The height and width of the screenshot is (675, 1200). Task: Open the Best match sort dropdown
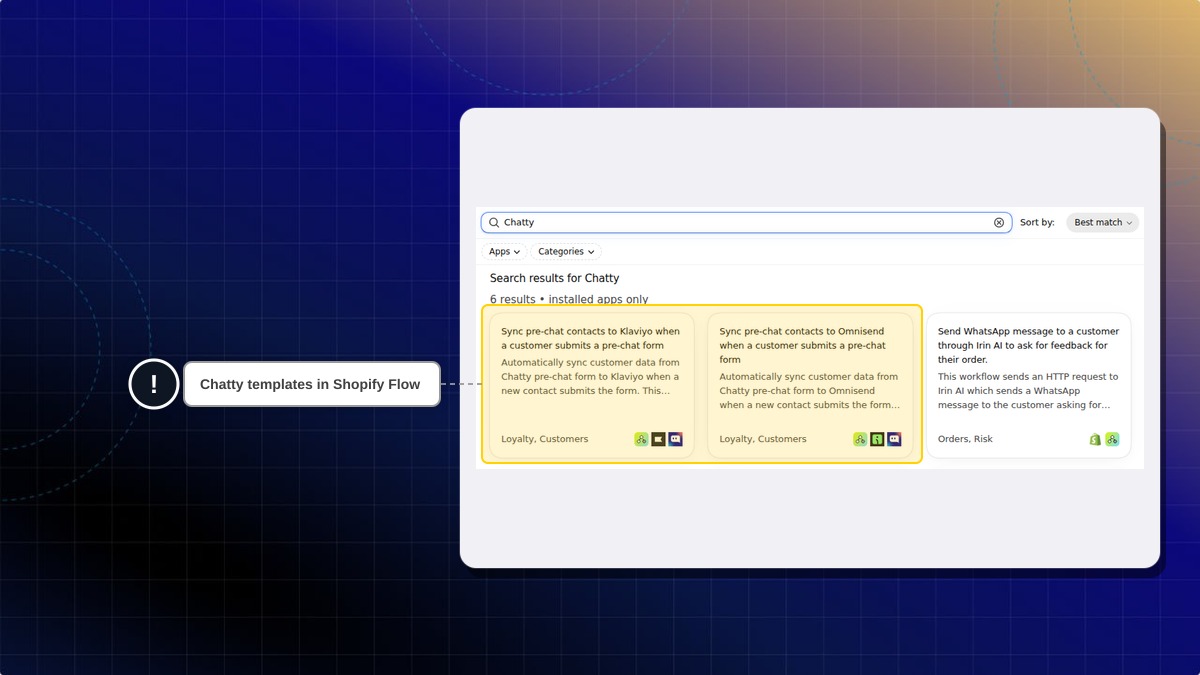pos(1102,223)
